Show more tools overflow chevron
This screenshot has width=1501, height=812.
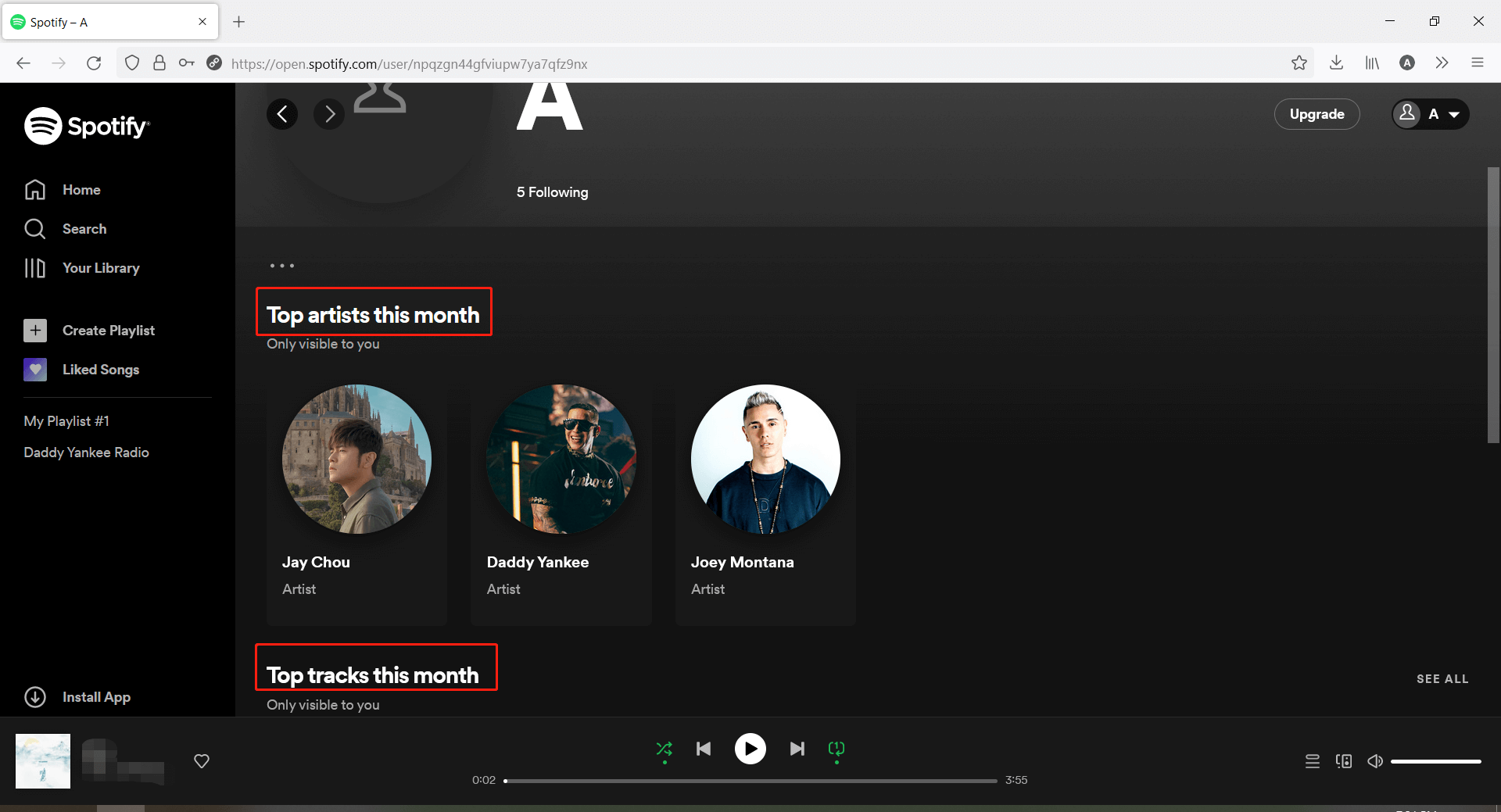(1442, 63)
